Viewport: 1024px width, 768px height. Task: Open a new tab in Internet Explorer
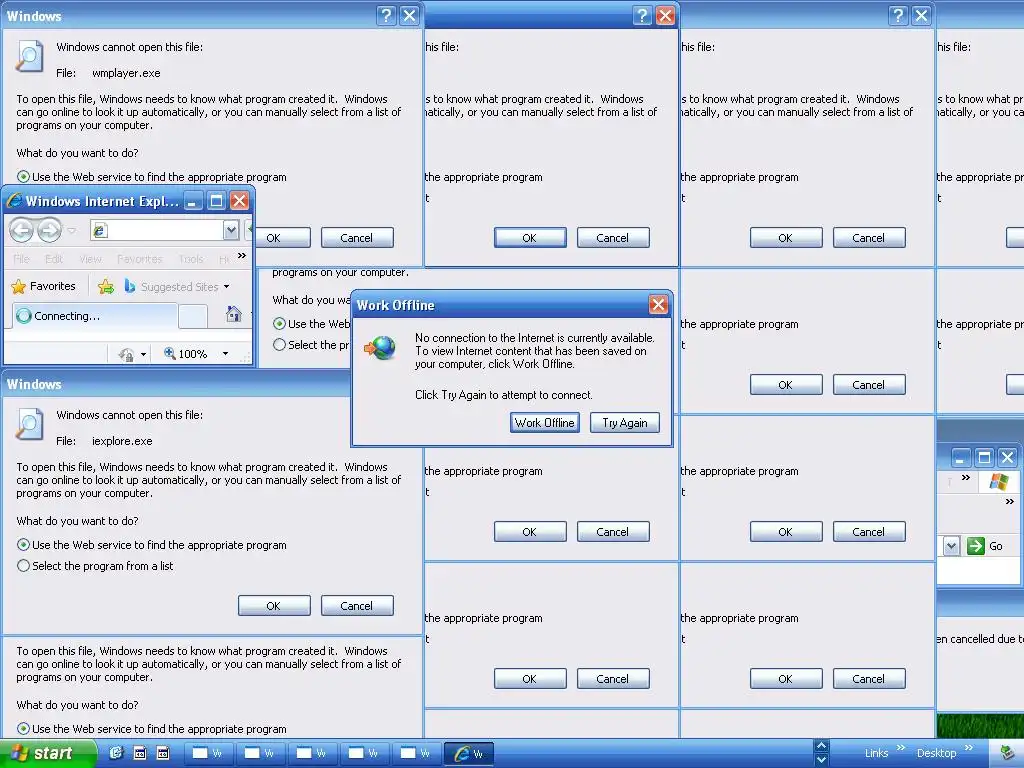pos(193,317)
